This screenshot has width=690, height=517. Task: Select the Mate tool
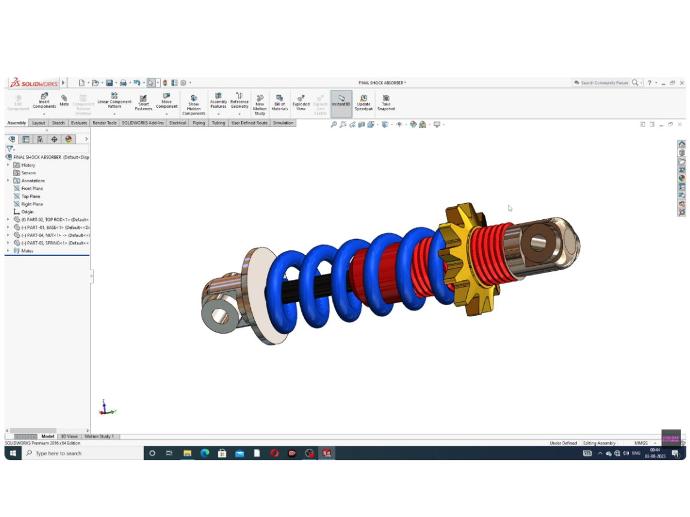tap(64, 100)
